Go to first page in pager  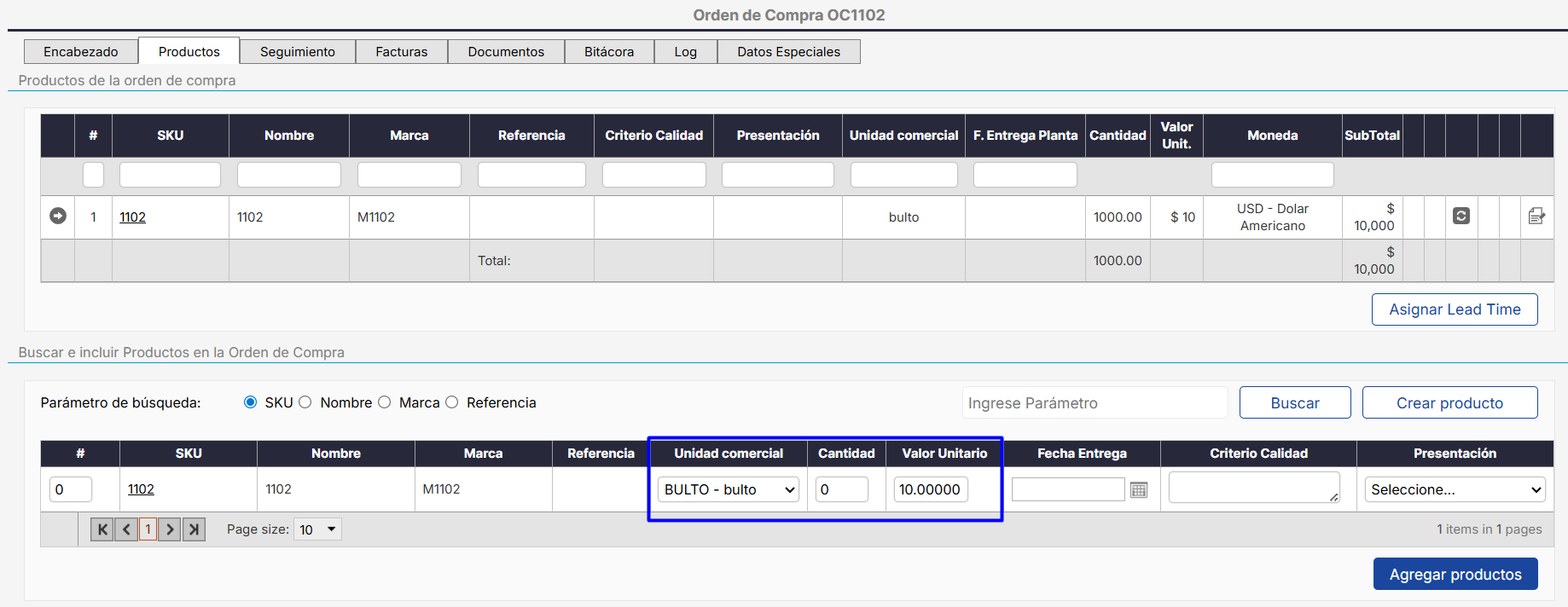(x=102, y=529)
